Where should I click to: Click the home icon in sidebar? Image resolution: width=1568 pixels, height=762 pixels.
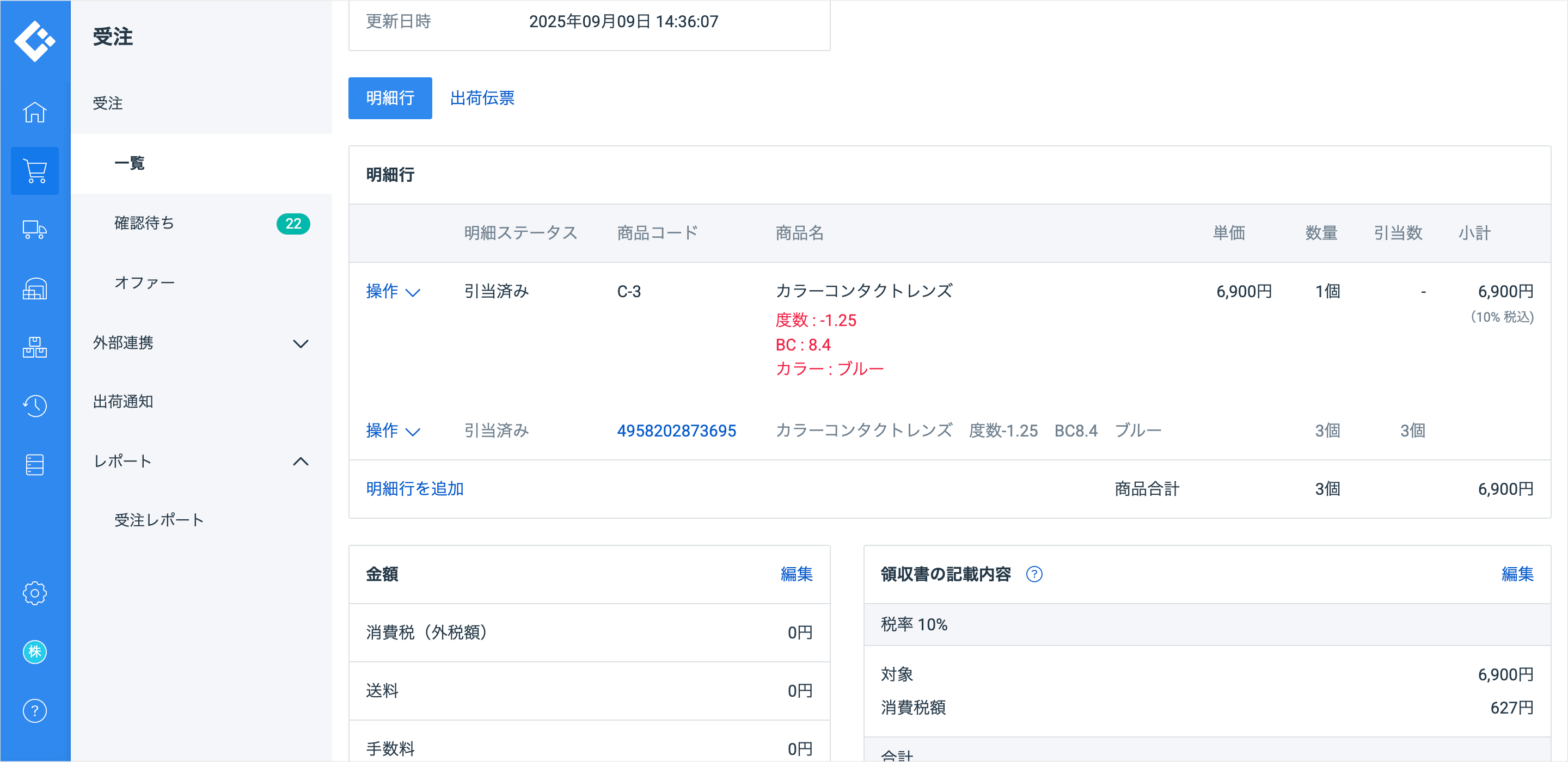pyautogui.click(x=35, y=113)
